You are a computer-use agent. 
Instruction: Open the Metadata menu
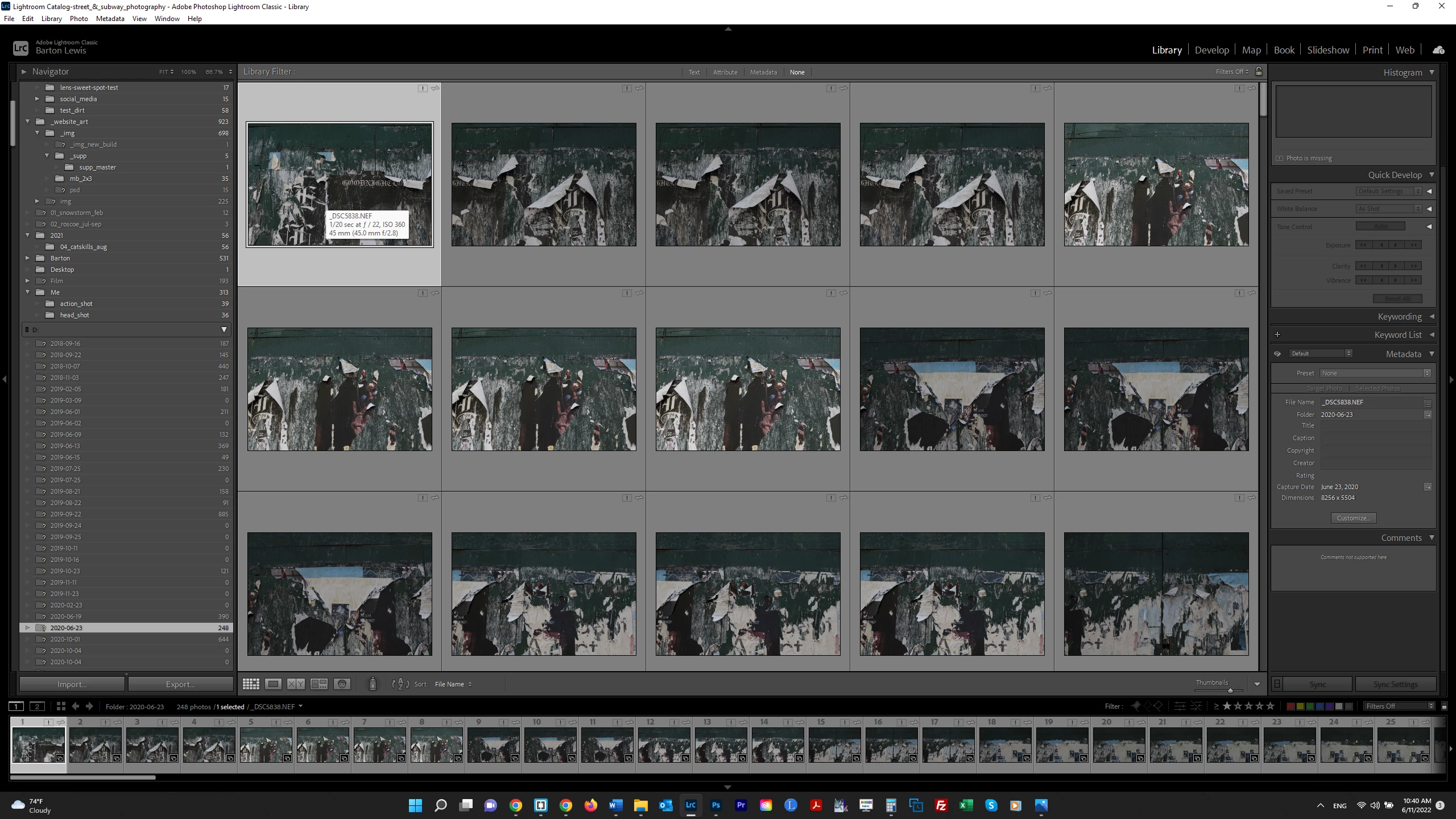(x=110, y=19)
